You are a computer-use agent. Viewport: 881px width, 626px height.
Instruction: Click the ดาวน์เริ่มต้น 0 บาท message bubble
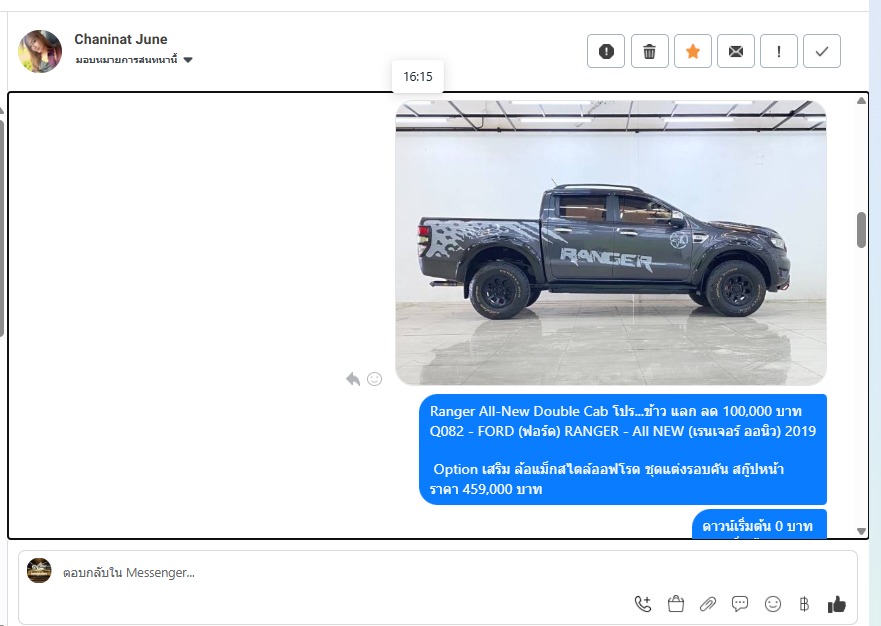pyautogui.click(x=759, y=524)
